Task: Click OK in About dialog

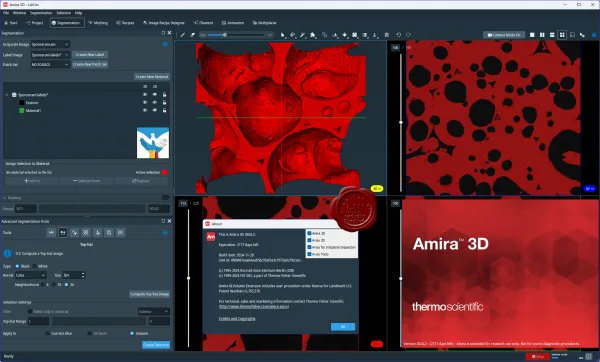Action: (342, 326)
